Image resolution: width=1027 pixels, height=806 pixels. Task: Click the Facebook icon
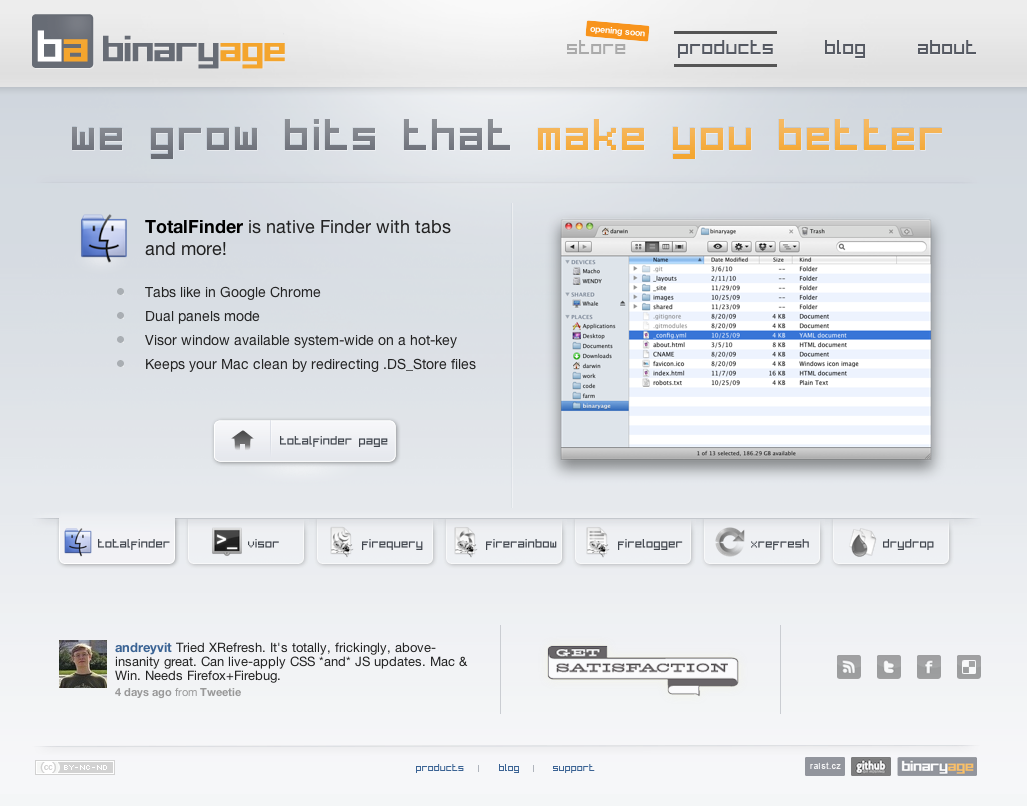point(929,667)
